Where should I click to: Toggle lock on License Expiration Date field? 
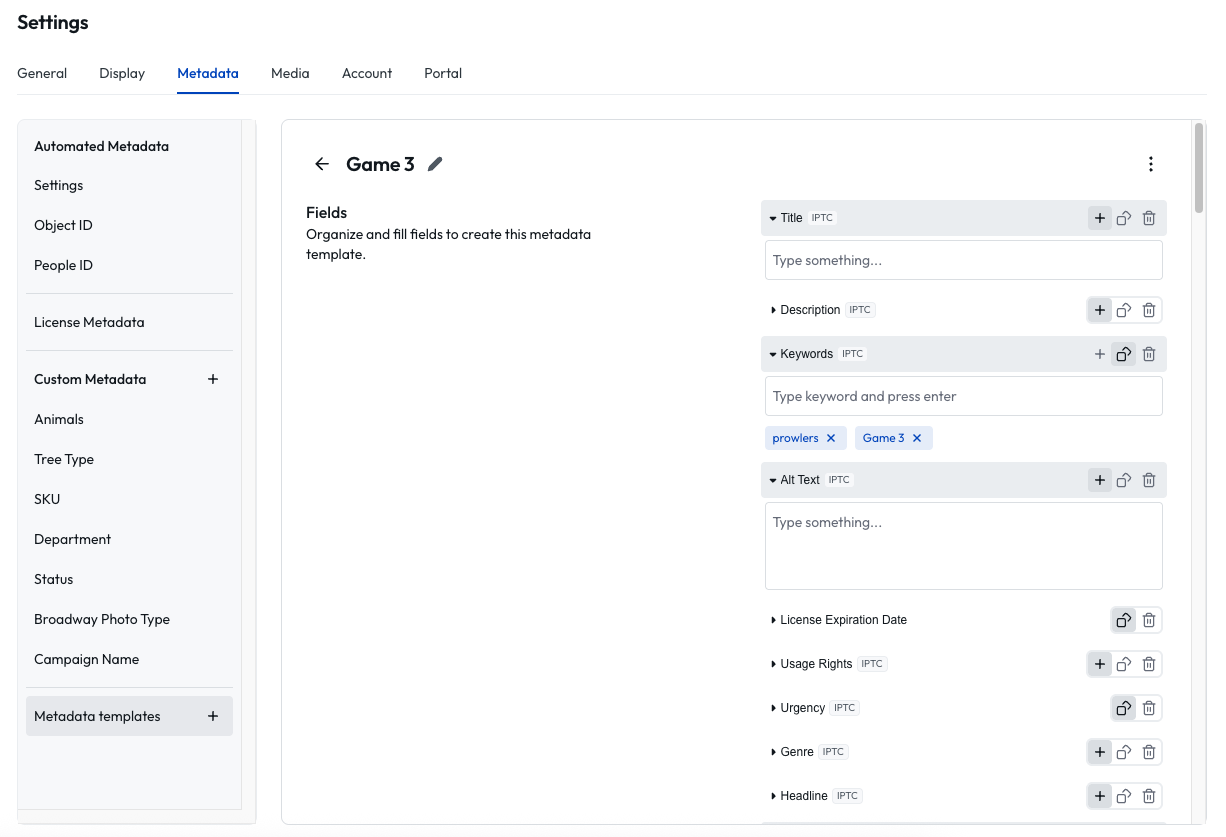coord(1124,620)
